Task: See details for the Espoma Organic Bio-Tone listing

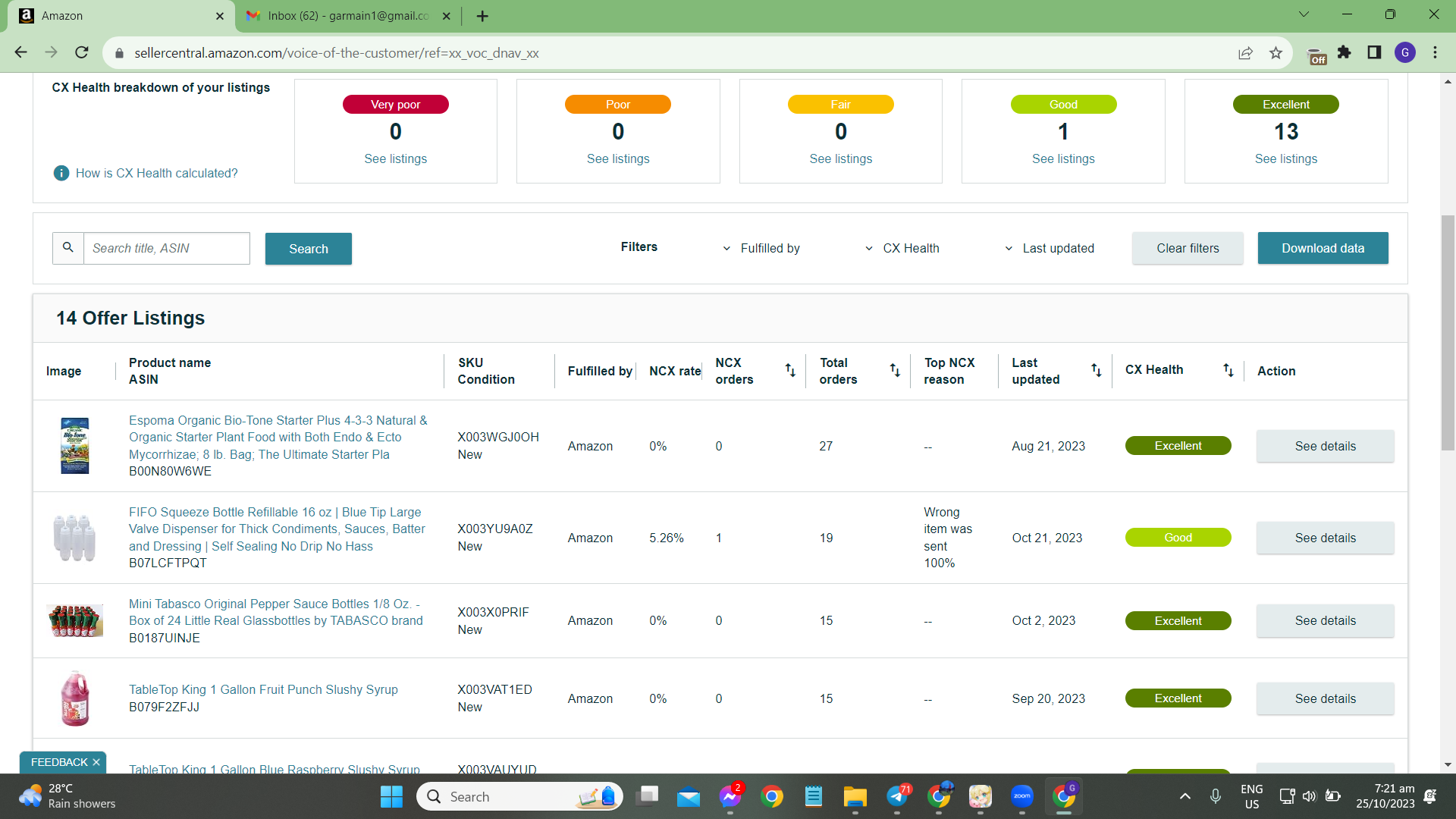Action: tap(1326, 446)
